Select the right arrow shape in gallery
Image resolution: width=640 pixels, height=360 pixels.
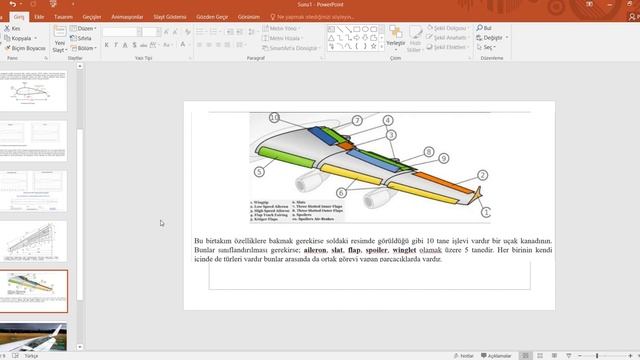(356, 38)
